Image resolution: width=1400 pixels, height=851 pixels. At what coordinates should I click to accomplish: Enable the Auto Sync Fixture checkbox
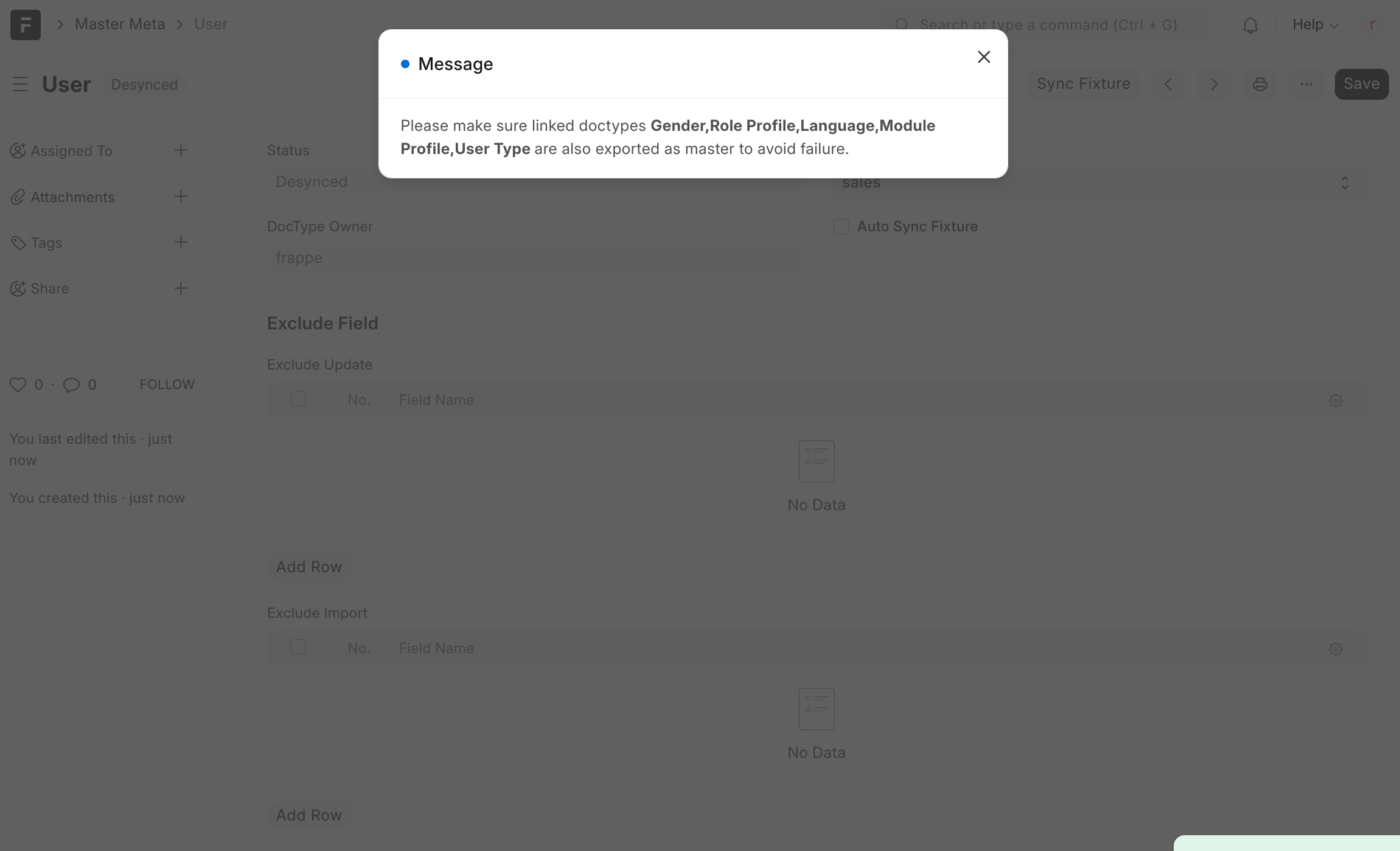coord(841,226)
